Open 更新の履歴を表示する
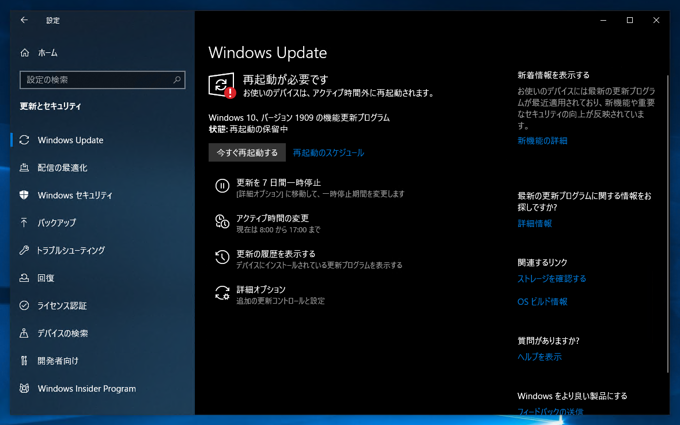 [276, 254]
